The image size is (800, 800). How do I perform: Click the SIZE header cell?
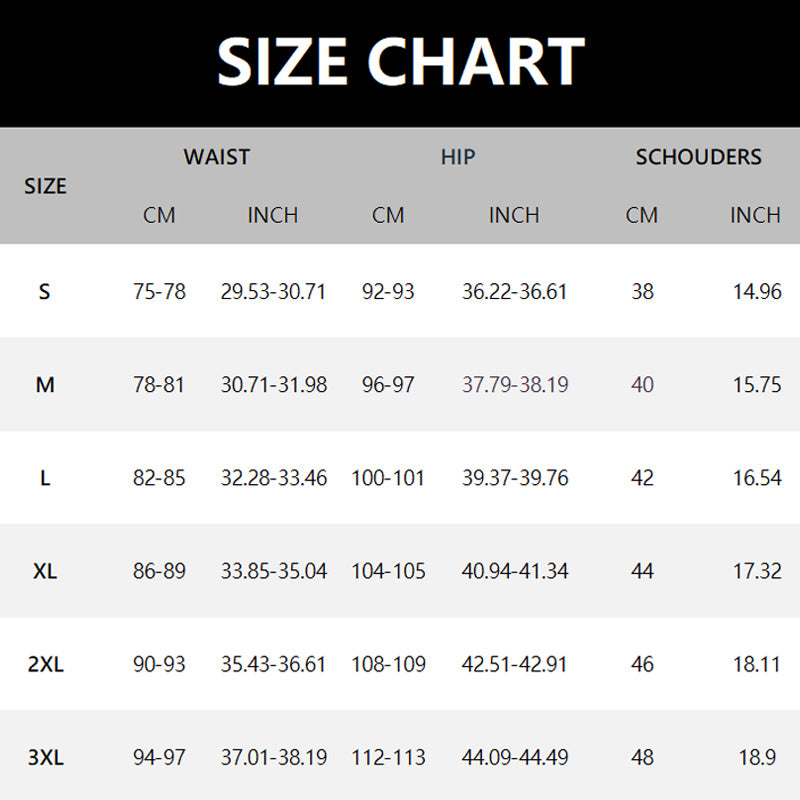point(45,186)
